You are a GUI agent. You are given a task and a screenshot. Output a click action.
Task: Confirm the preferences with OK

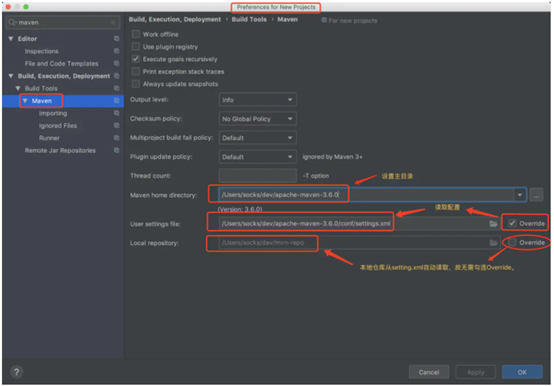click(x=522, y=372)
